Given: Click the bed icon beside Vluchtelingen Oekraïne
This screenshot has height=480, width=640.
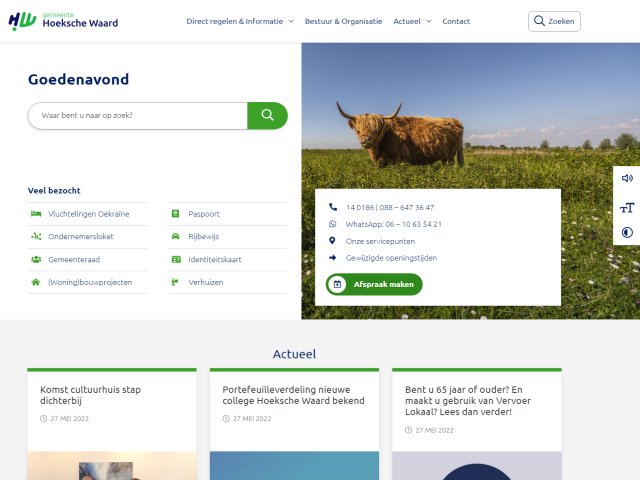Looking at the screenshot, I should 36,214.
